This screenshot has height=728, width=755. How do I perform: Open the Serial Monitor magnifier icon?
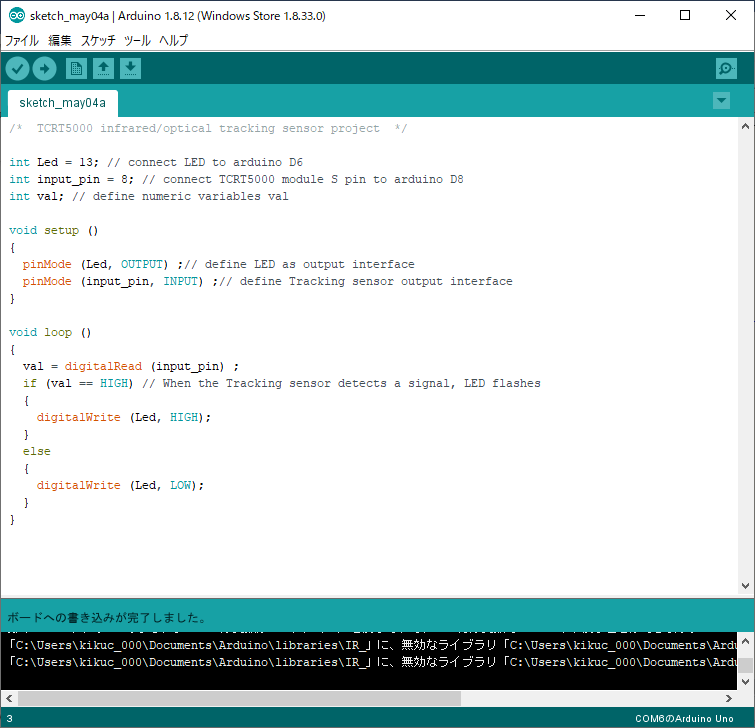click(726, 68)
